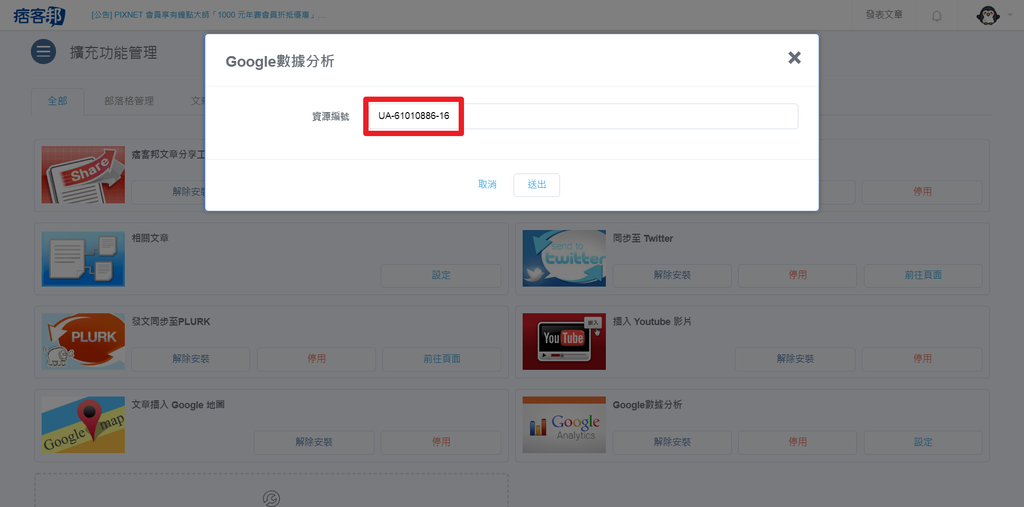This screenshot has height=507, width=1024.
Task: Click the penguin user avatar
Action: click(x=988, y=15)
